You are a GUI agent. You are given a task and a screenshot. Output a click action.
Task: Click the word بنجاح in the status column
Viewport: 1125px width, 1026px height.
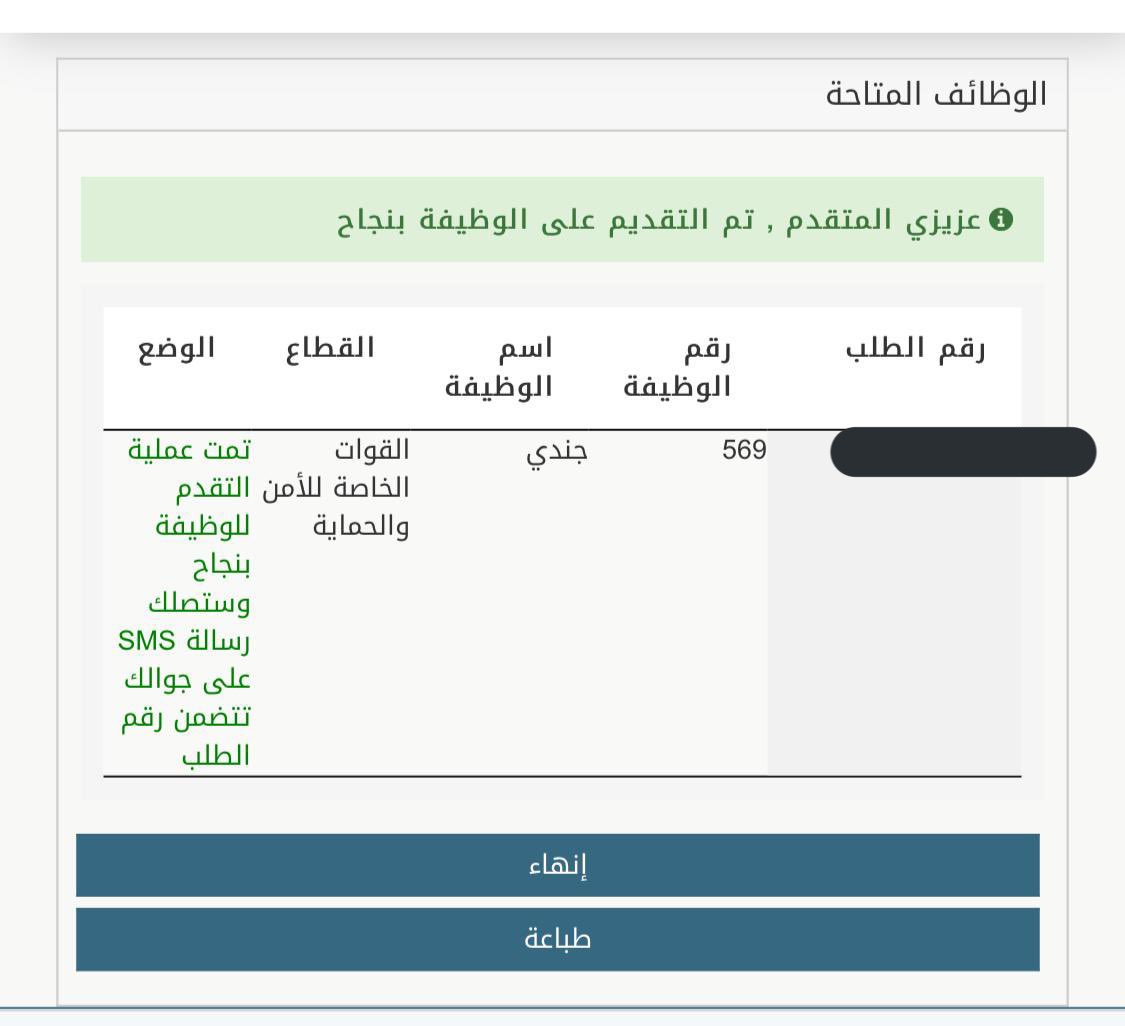tap(221, 565)
